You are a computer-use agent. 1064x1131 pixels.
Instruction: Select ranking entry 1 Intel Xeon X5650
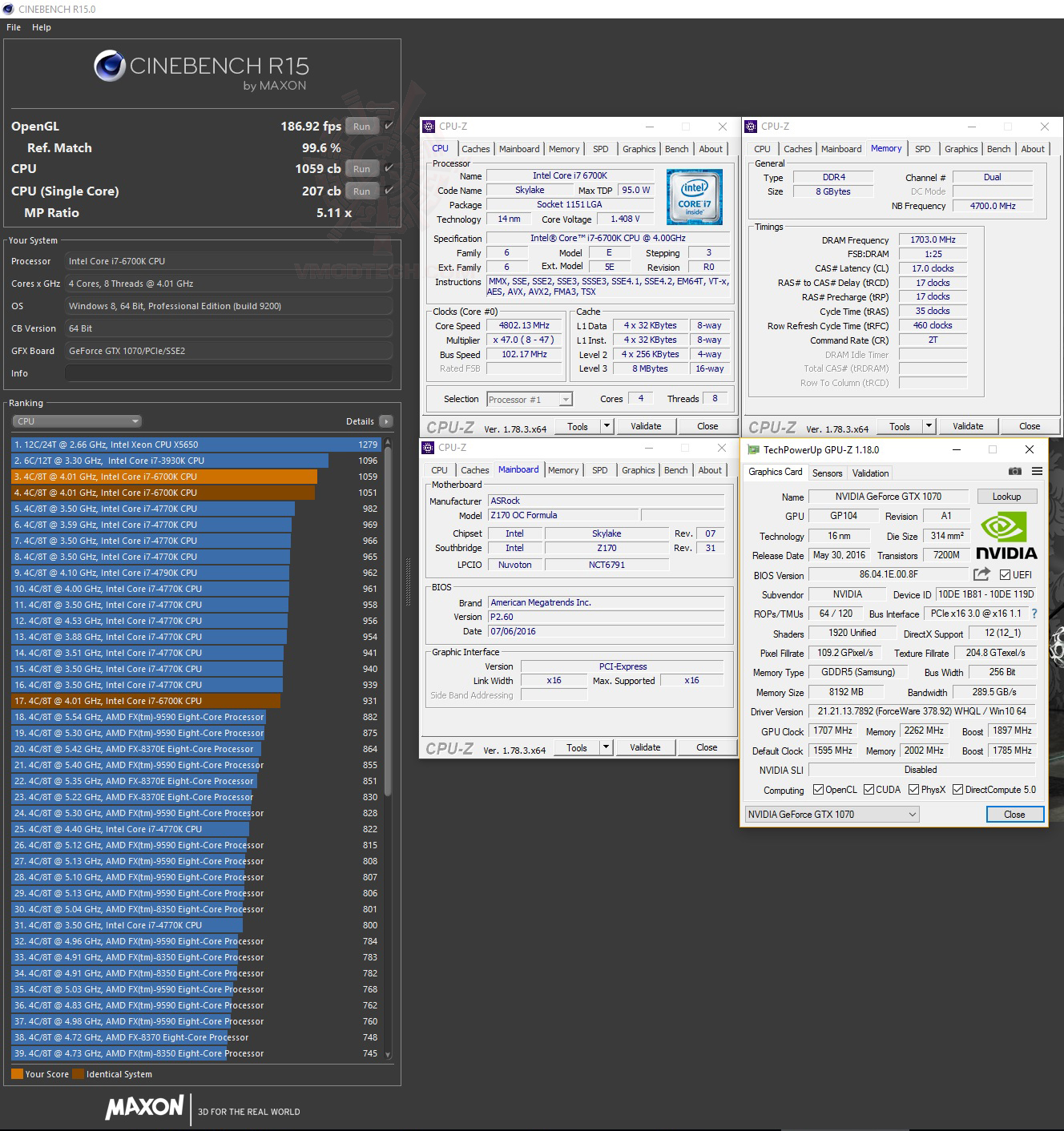195,445
